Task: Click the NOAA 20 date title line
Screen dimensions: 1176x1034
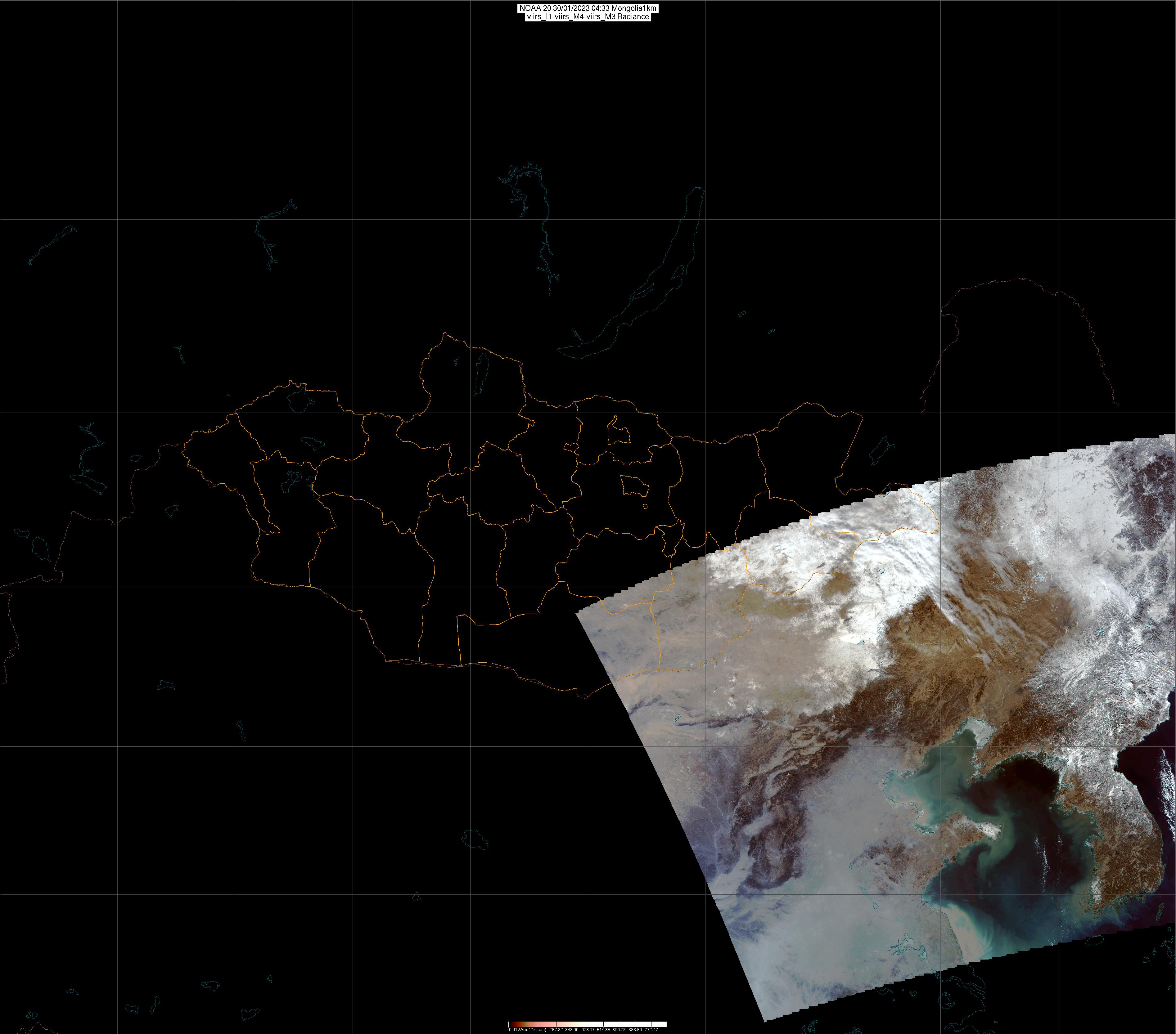Action: [x=588, y=8]
